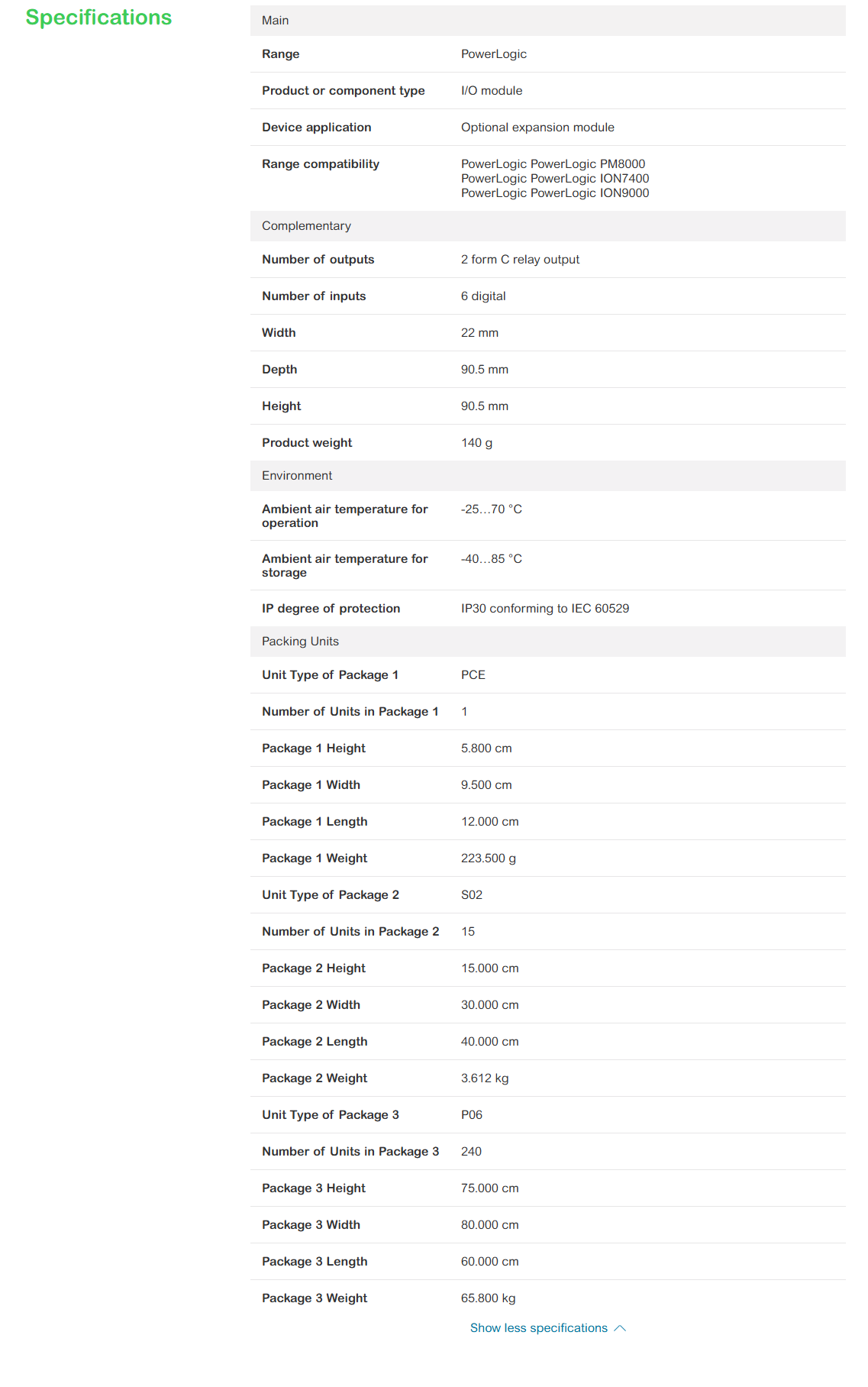
Task: Click the 2 form C relay output value
Action: (x=520, y=260)
